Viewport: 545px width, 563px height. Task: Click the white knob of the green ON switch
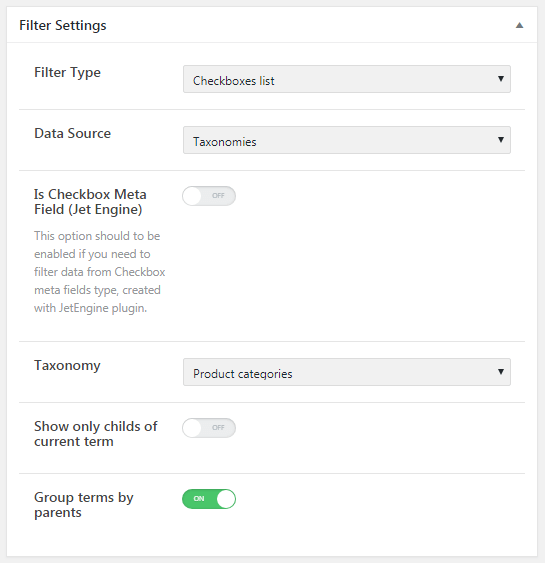tap(226, 499)
